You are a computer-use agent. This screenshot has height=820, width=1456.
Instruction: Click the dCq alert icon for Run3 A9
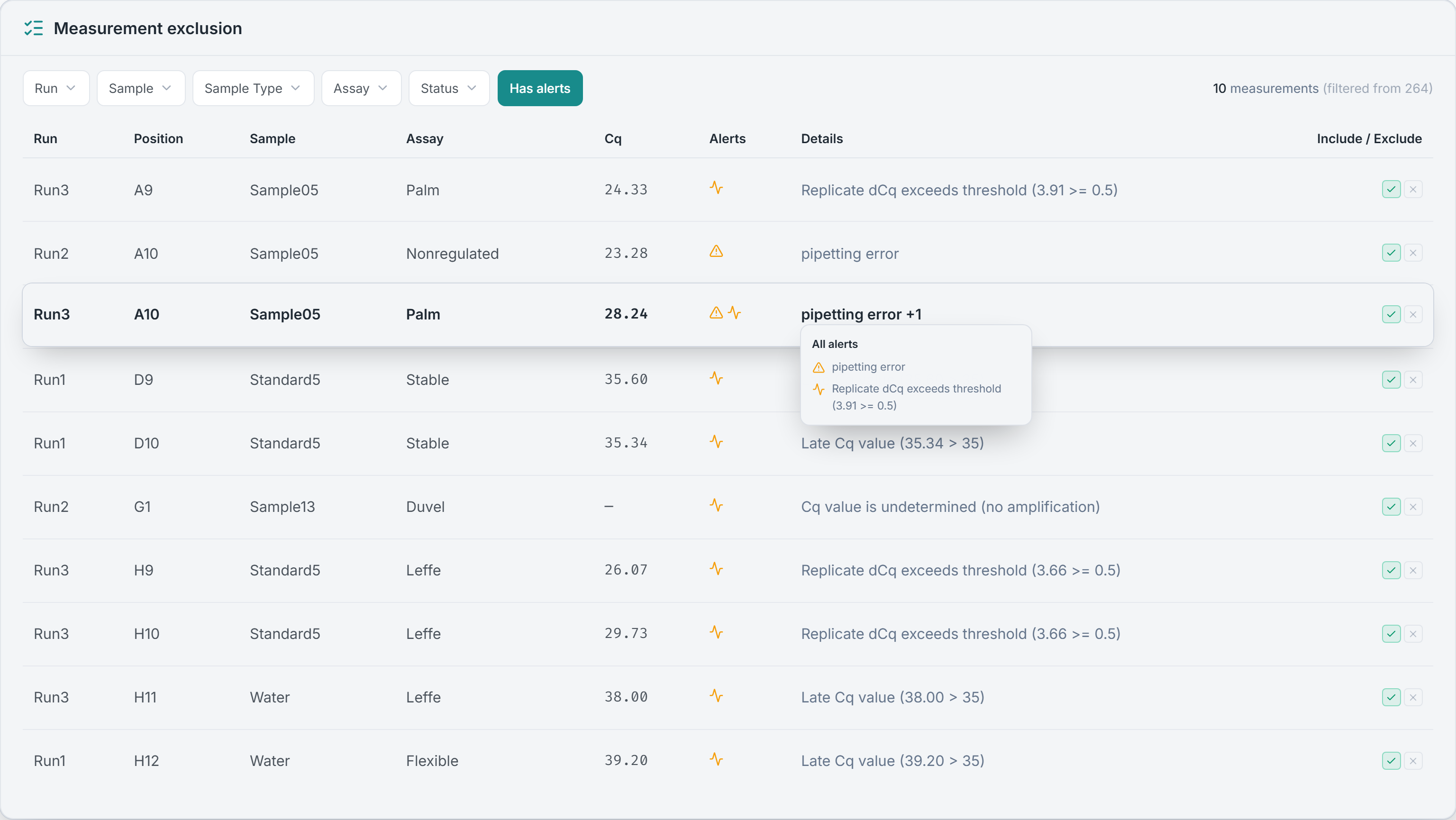coord(716,188)
